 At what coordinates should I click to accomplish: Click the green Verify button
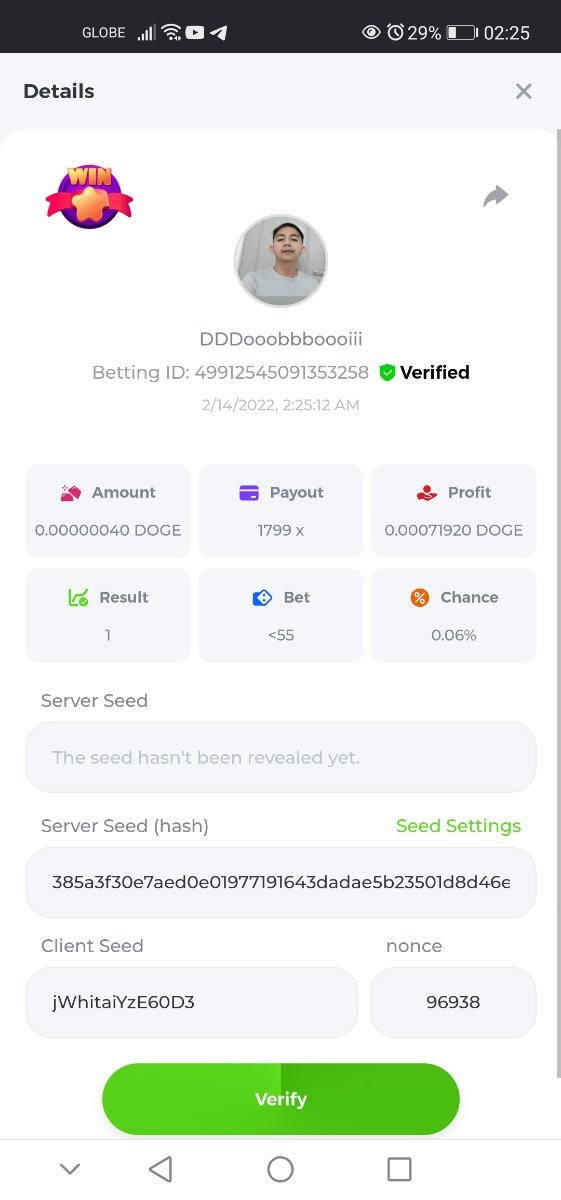tap(281, 1099)
